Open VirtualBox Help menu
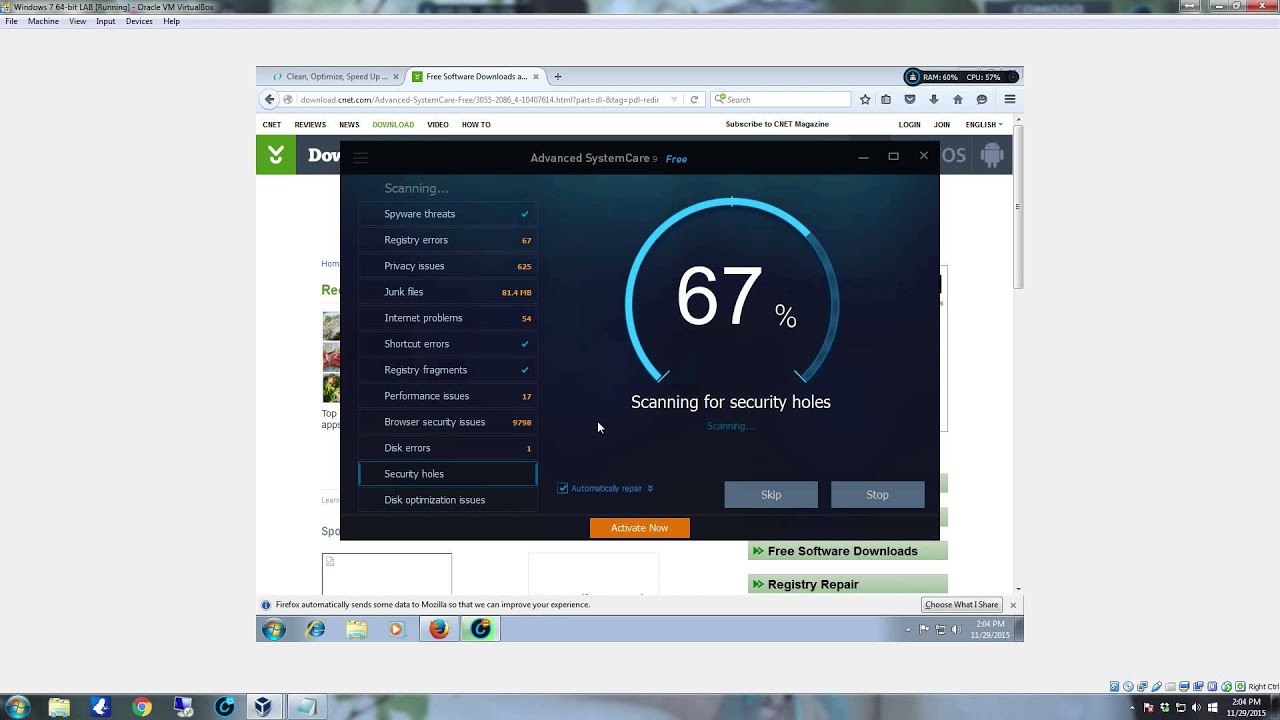The height and width of the screenshot is (720, 1280). (171, 21)
